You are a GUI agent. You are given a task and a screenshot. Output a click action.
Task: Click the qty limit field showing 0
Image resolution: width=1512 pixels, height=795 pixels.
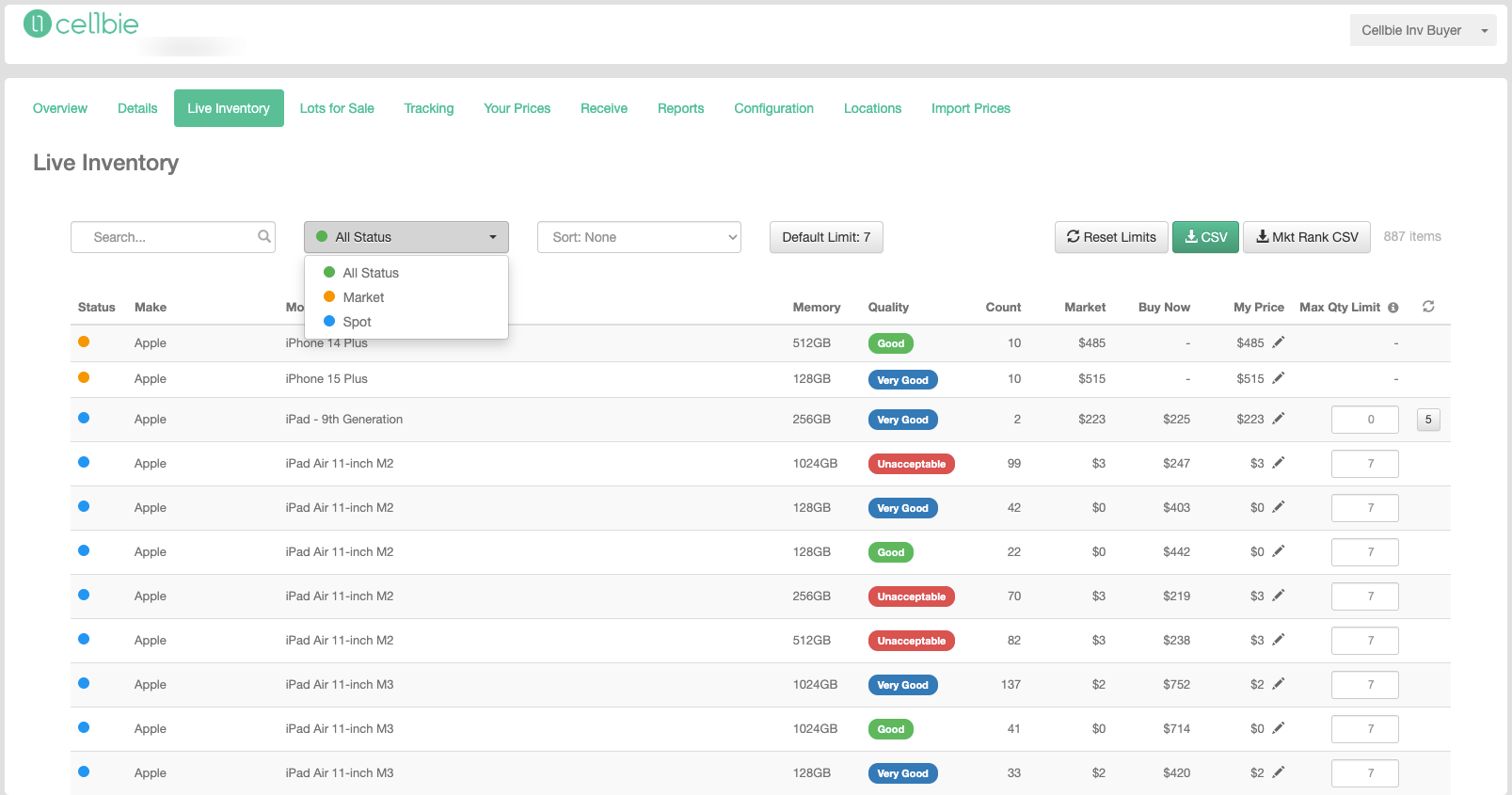pos(1365,420)
